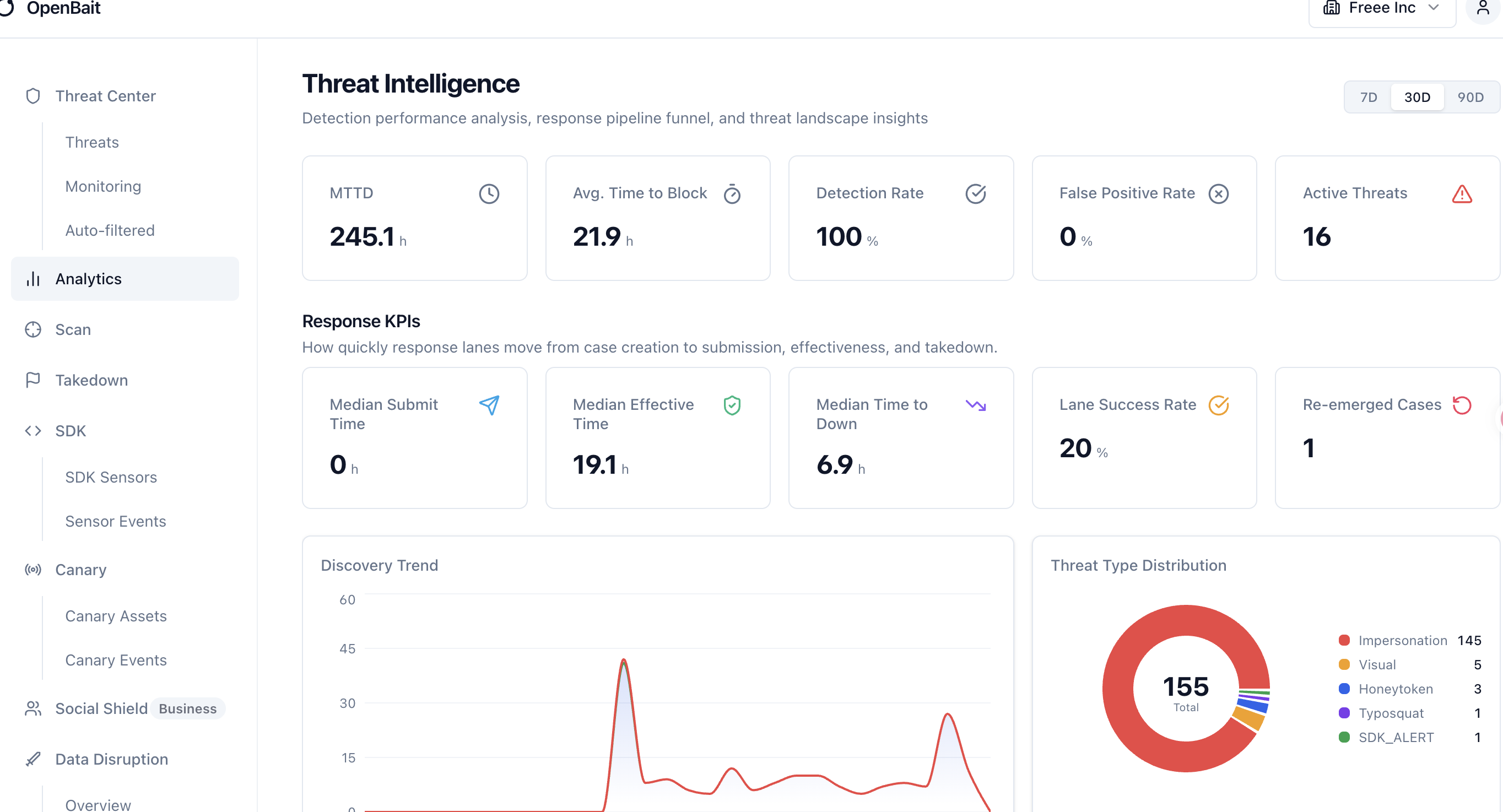Open the Canary Assets link

point(116,616)
